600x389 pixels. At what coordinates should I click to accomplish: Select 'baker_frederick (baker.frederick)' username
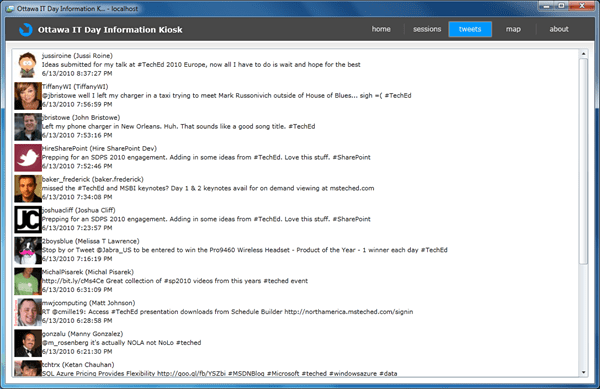93,179
